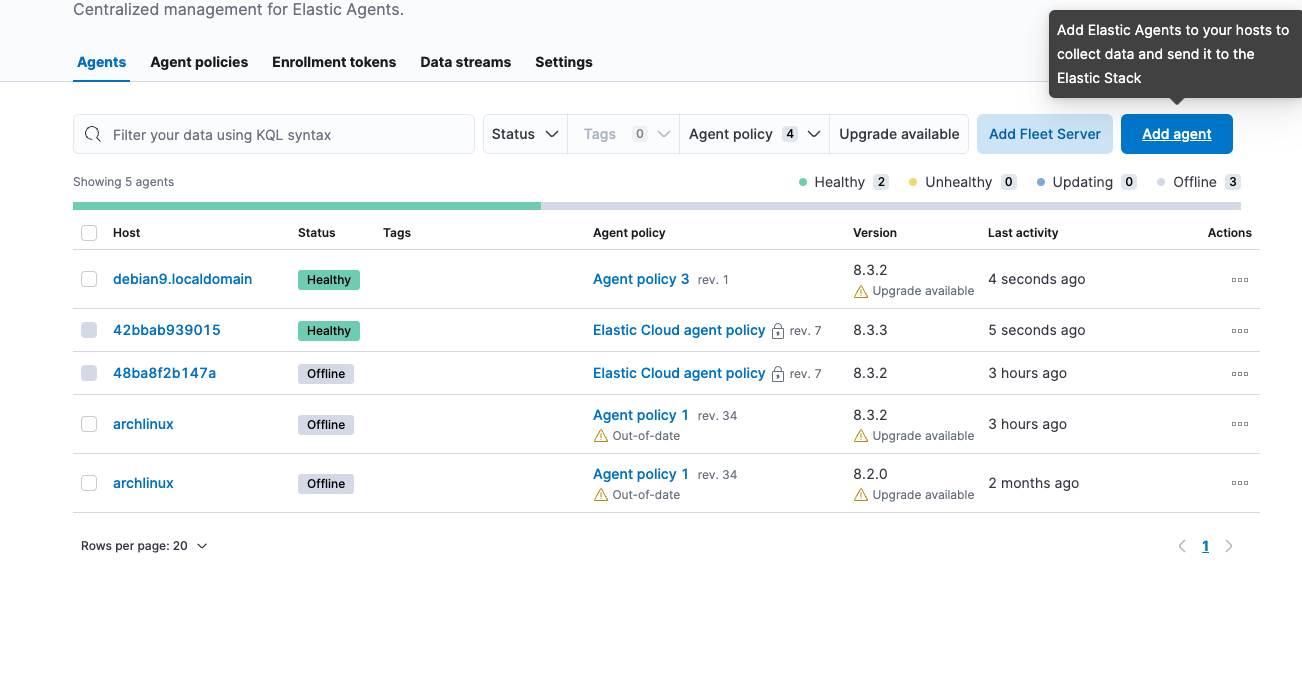Screen dimensions: 1302x681
Task: Check the box for last archlinux agent
Action: pos(89,483)
